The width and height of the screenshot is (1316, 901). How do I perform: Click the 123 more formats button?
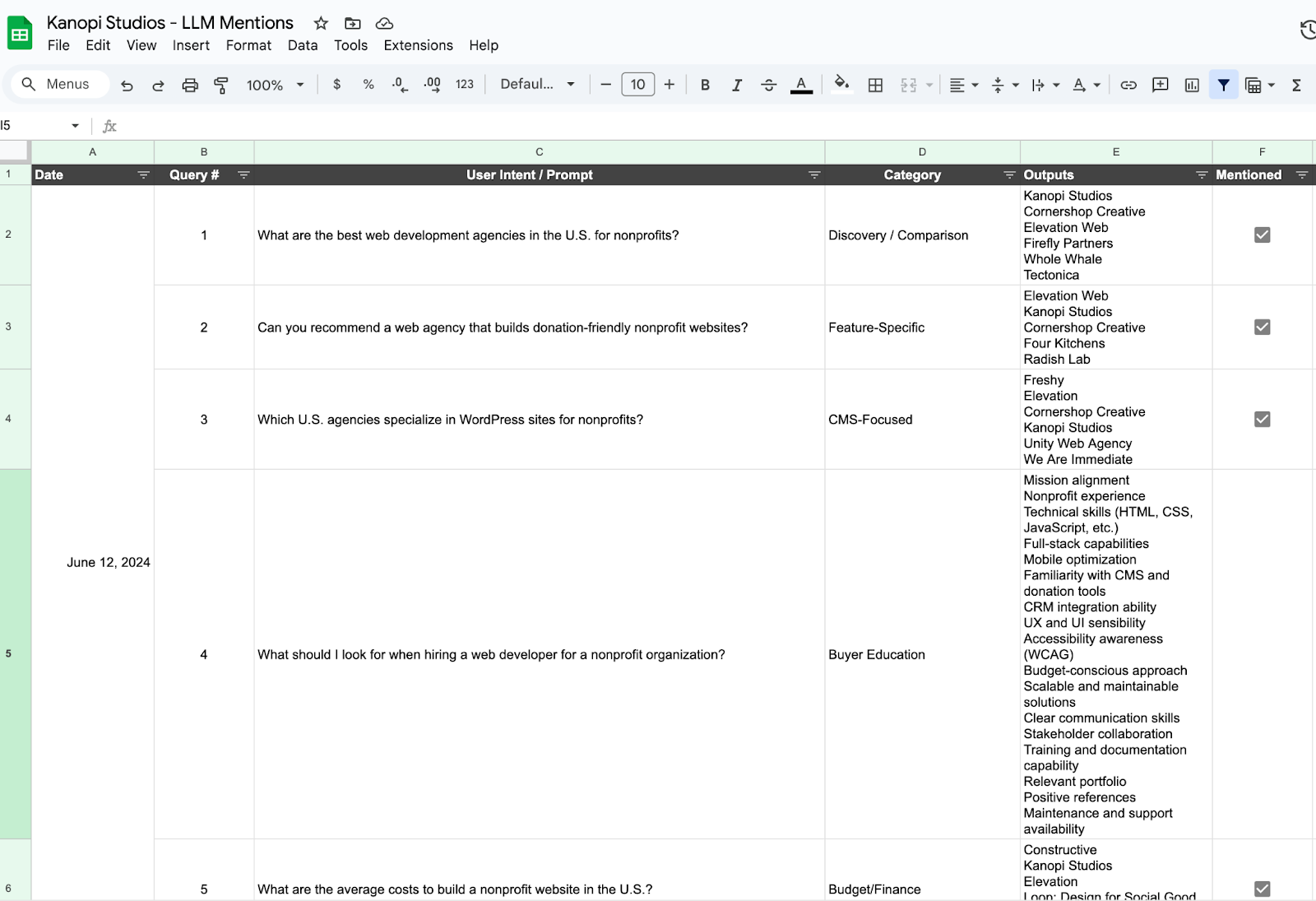(465, 84)
